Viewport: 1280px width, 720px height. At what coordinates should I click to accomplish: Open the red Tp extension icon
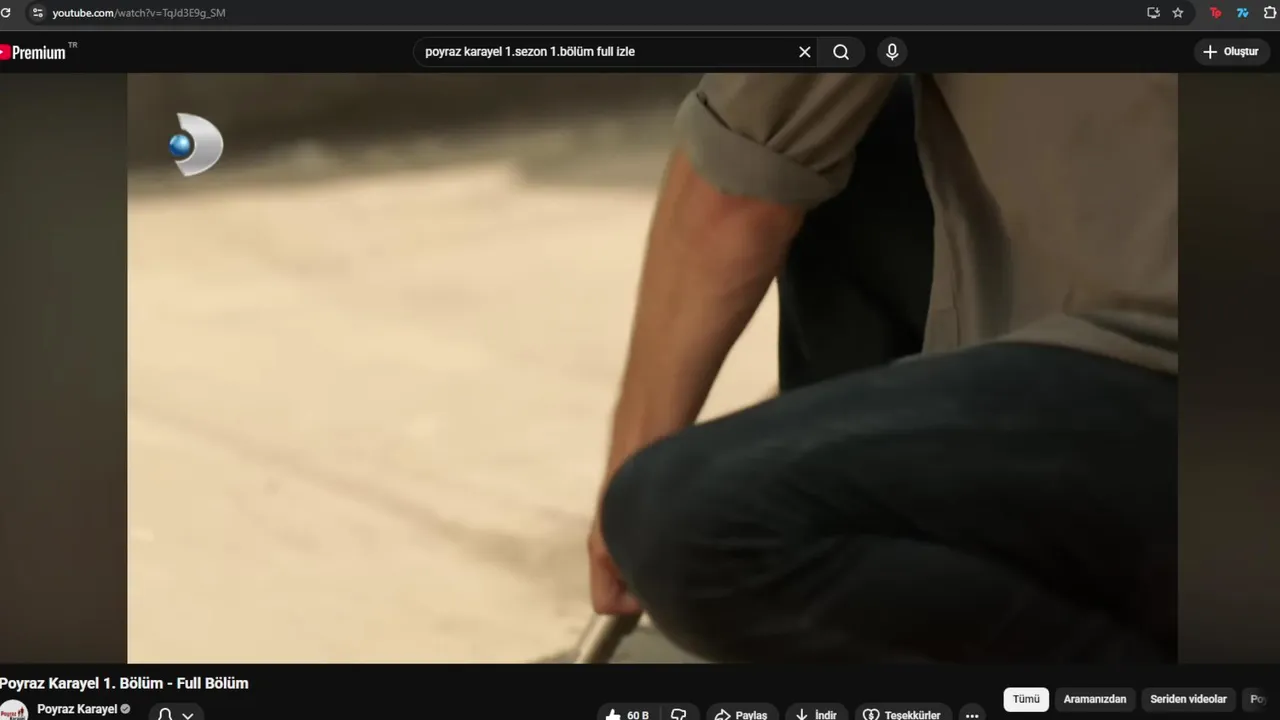click(x=1216, y=13)
